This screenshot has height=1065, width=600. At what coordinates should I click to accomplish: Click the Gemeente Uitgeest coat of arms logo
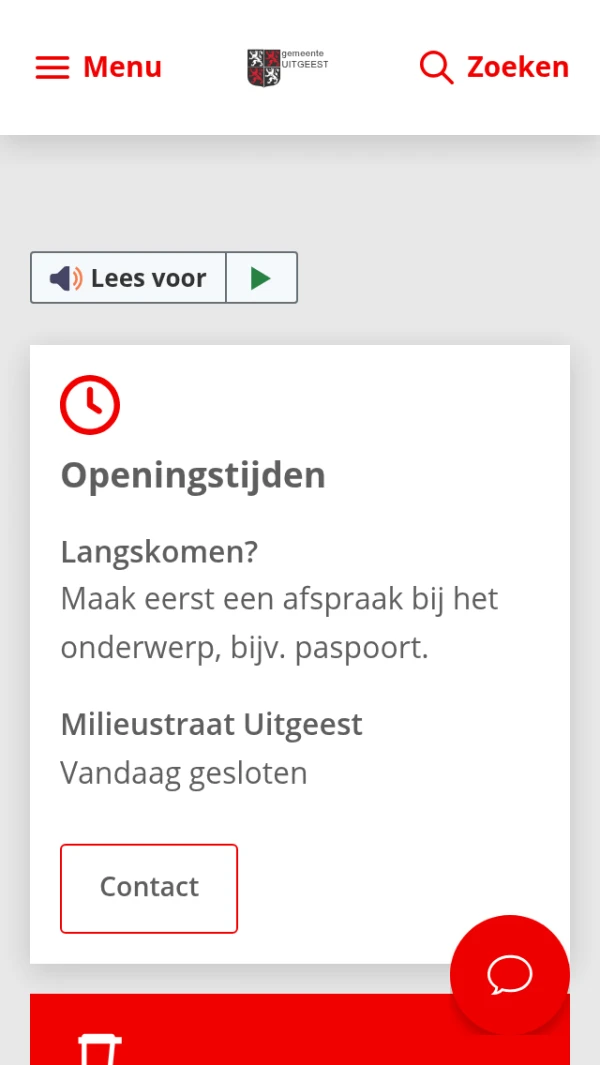click(x=264, y=68)
